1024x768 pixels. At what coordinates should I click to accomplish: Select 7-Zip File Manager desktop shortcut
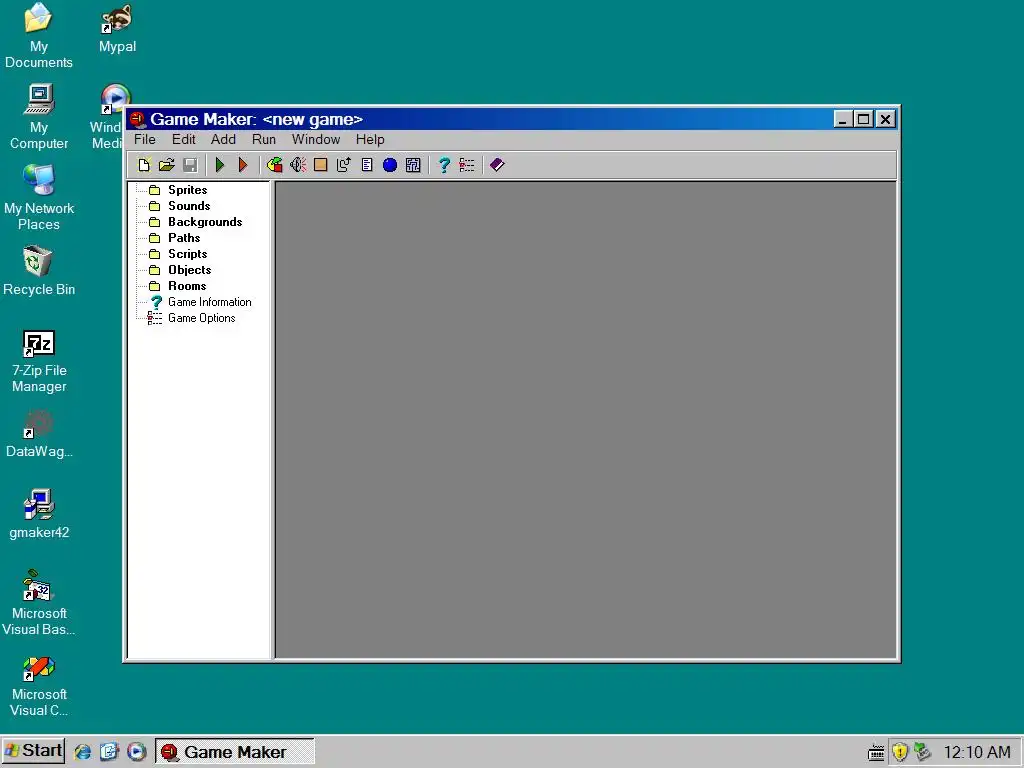[39, 361]
